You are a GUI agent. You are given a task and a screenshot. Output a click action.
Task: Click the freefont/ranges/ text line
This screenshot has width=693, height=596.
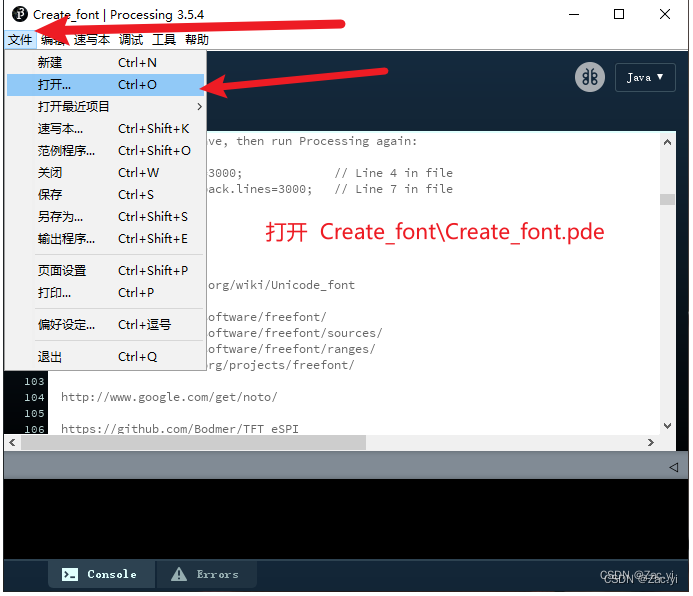[292, 349]
